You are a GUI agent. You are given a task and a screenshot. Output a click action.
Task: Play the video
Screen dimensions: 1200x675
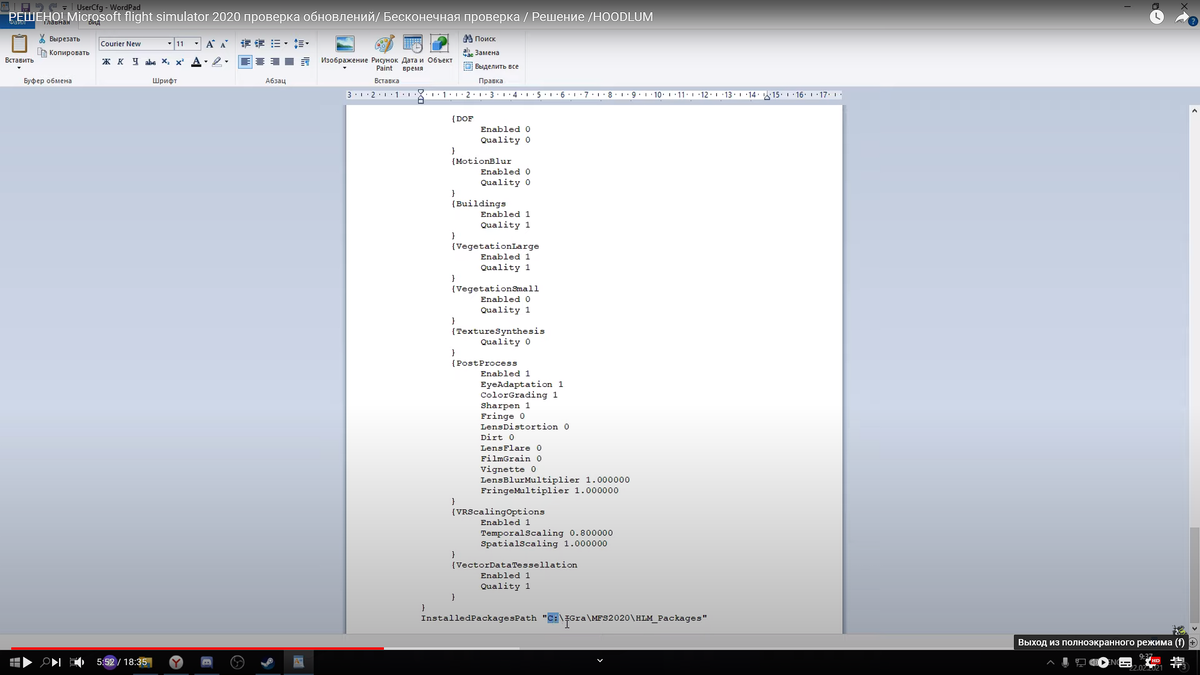point(27,662)
